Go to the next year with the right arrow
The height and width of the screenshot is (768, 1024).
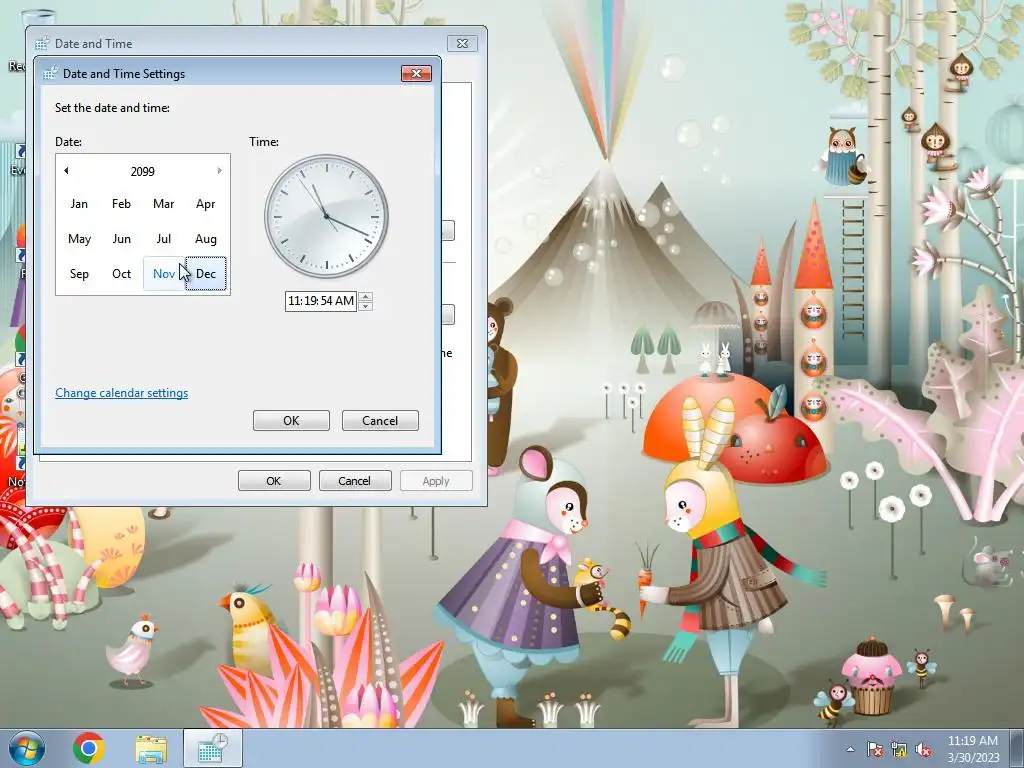click(219, 171)
